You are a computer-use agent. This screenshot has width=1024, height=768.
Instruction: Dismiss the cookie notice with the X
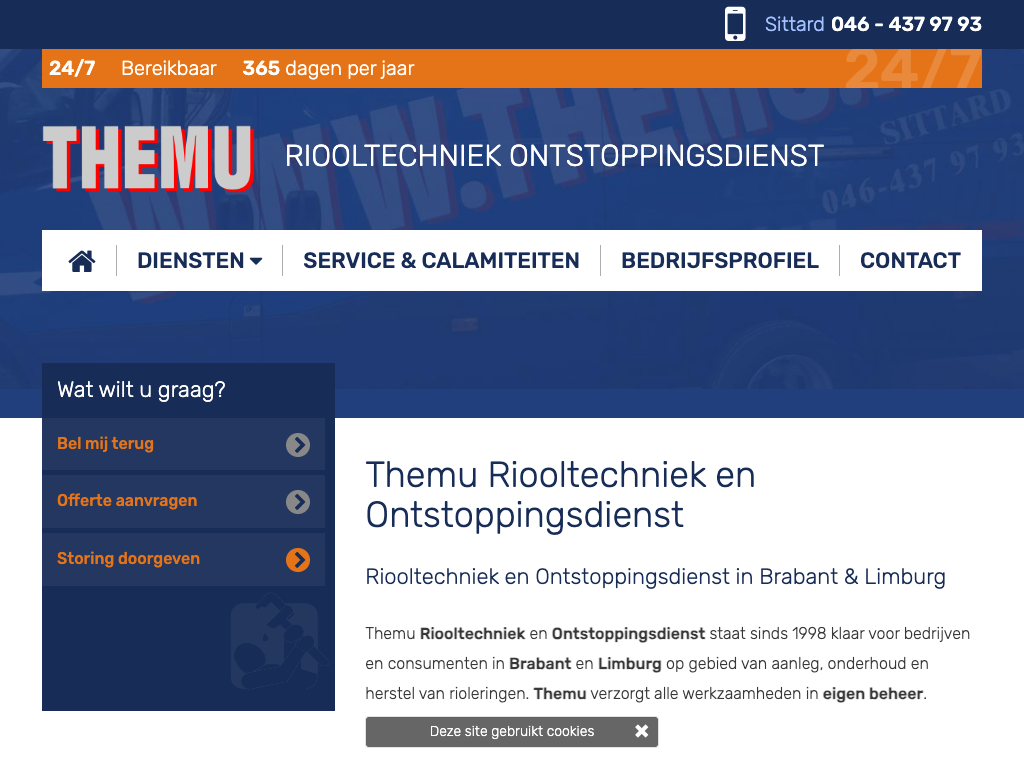pos(641,731)
